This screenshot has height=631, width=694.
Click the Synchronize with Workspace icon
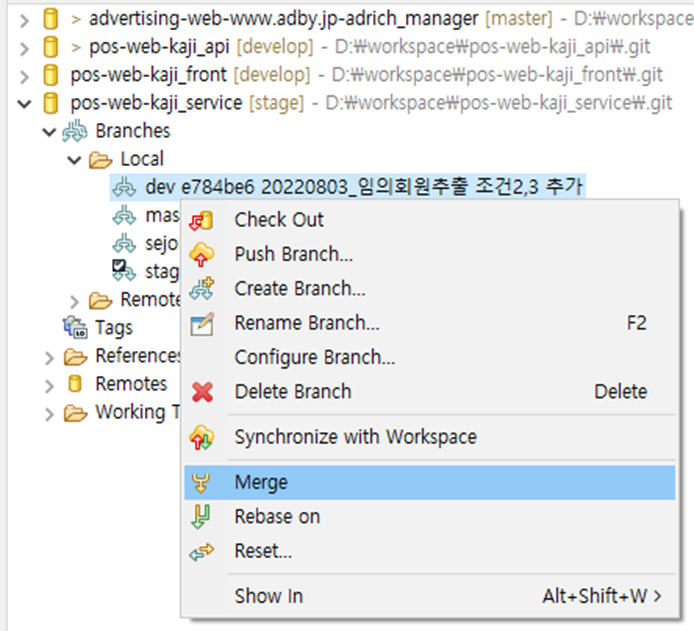click(201, 437)
